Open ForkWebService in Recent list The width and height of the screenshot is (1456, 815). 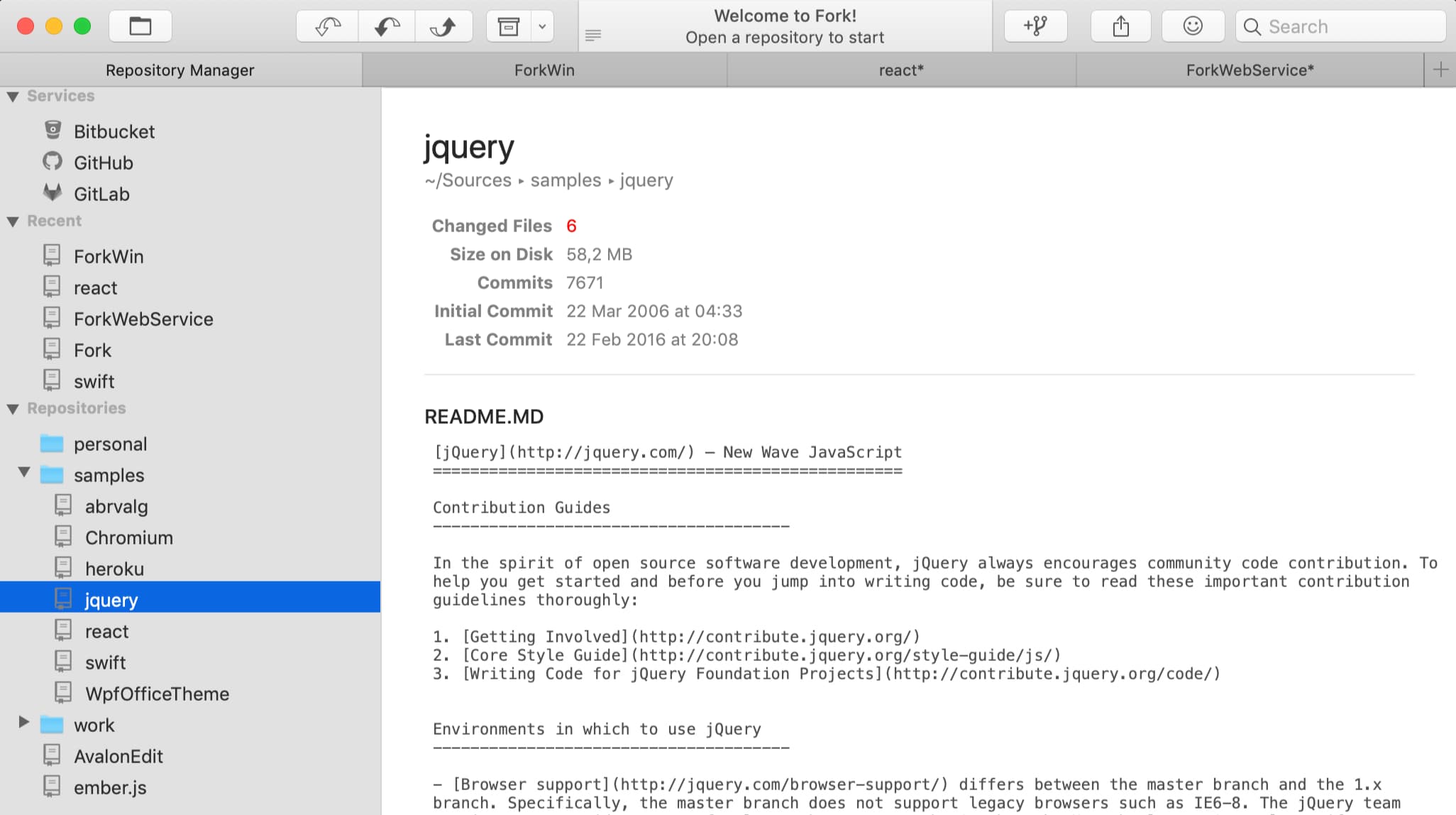(143, 319)
